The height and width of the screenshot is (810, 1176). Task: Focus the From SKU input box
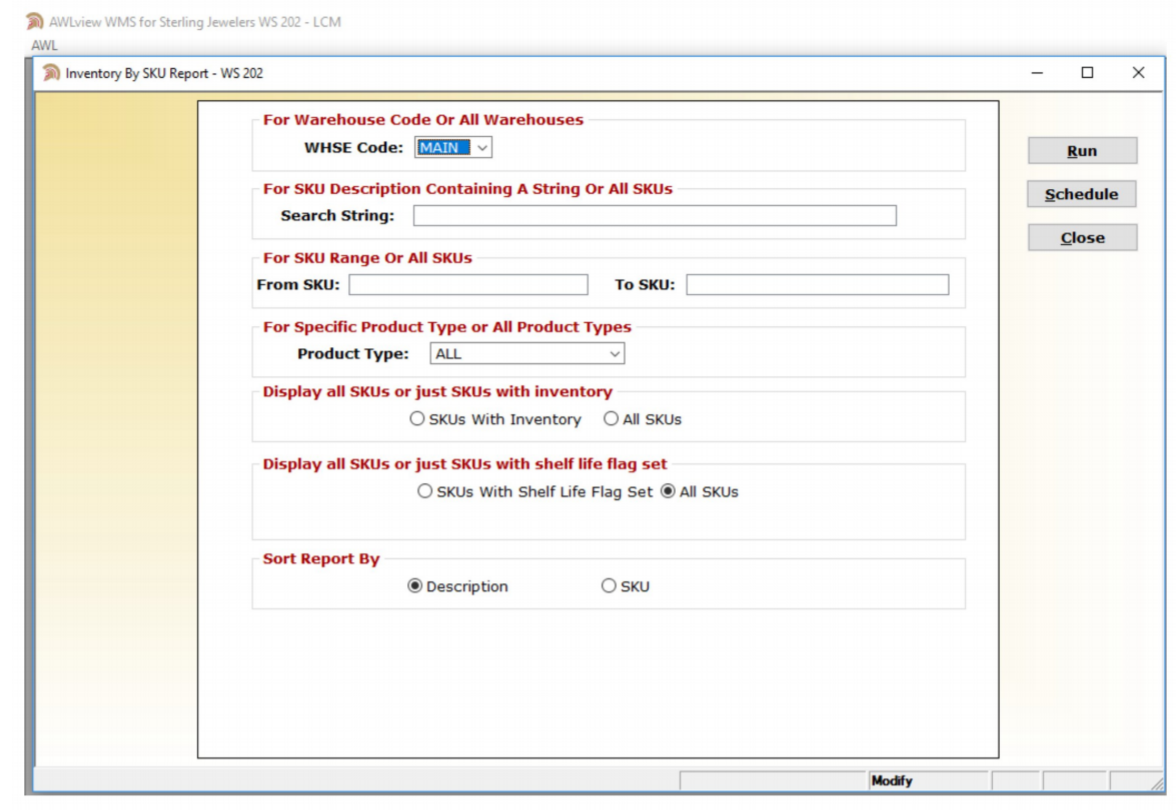468,285
